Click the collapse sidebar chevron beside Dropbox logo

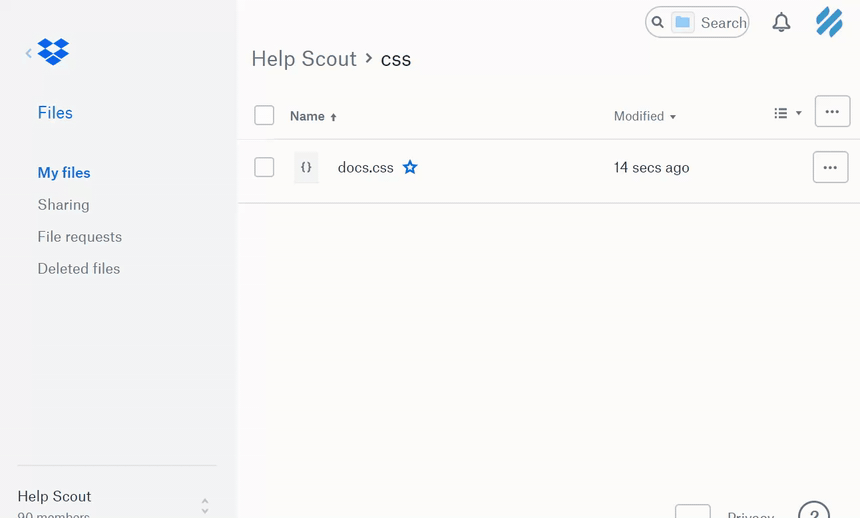click(x=28, y=53)
